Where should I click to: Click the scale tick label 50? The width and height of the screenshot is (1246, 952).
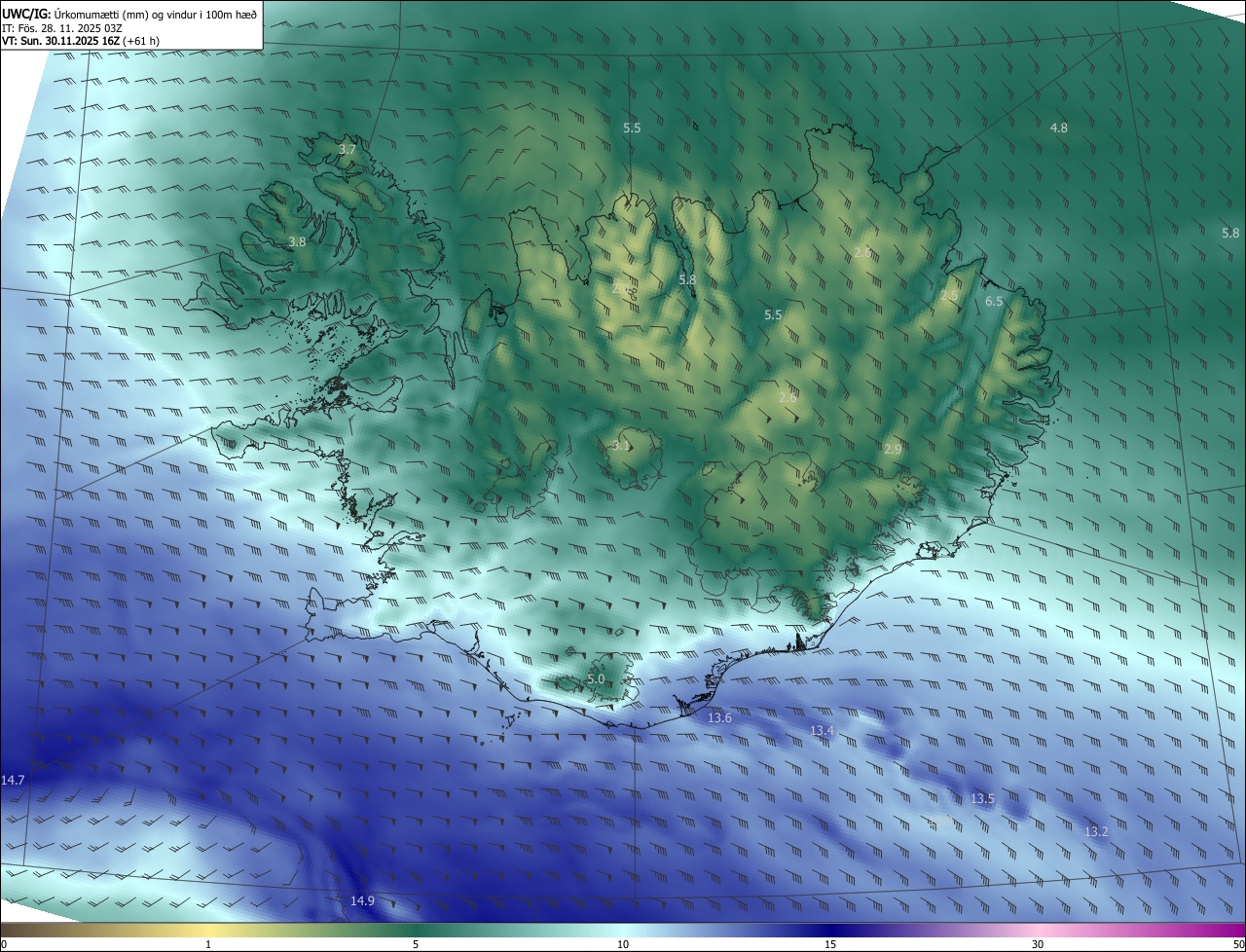point(1238,945)
